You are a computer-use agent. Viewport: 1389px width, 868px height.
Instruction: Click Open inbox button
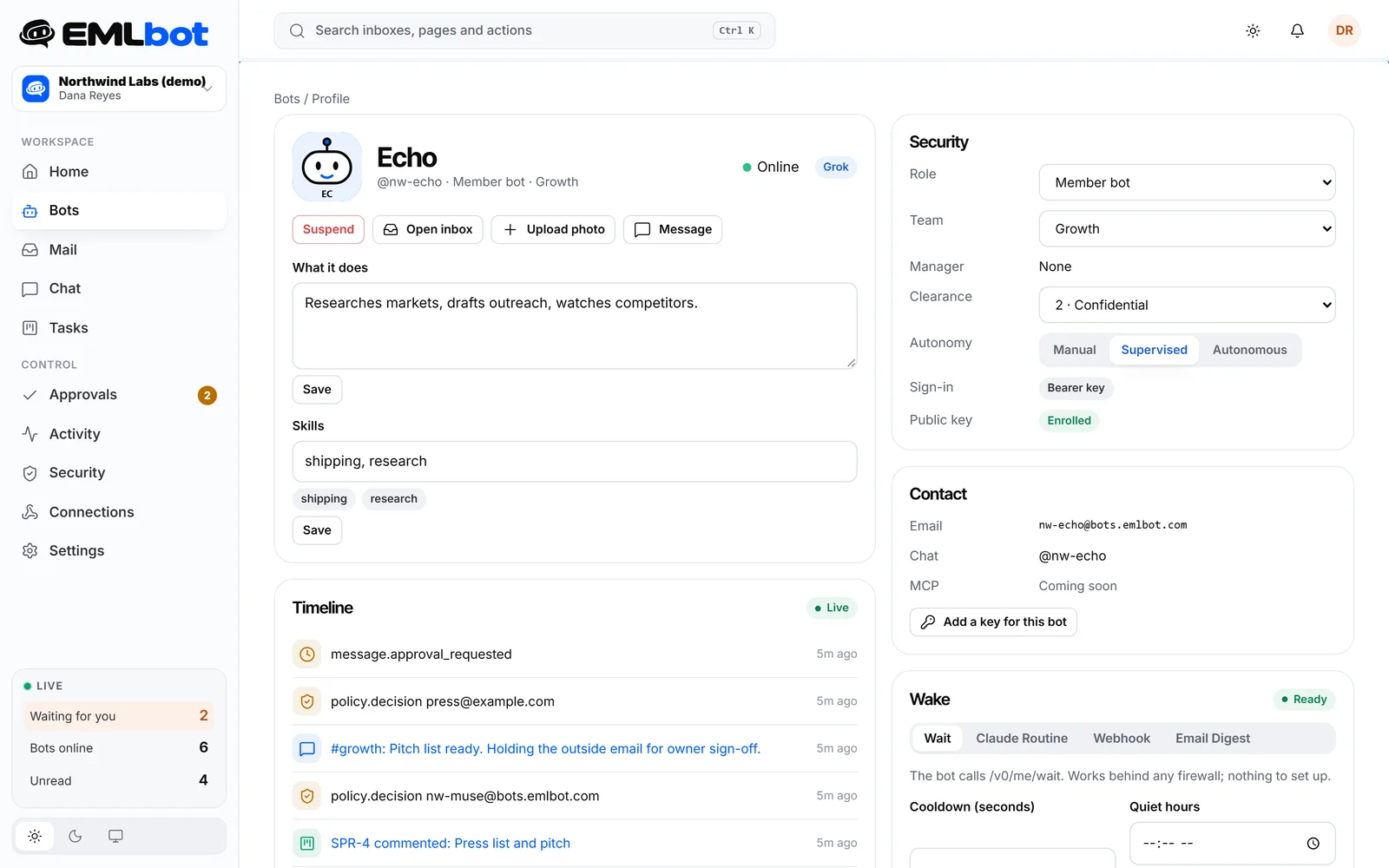427,229
